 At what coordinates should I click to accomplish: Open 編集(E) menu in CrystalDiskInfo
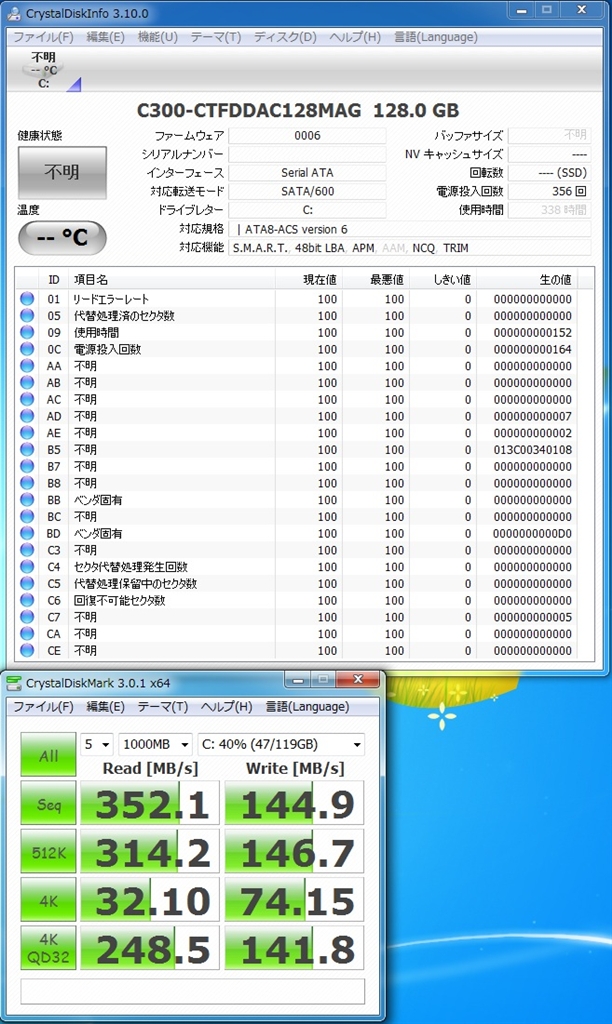(105, 37)
